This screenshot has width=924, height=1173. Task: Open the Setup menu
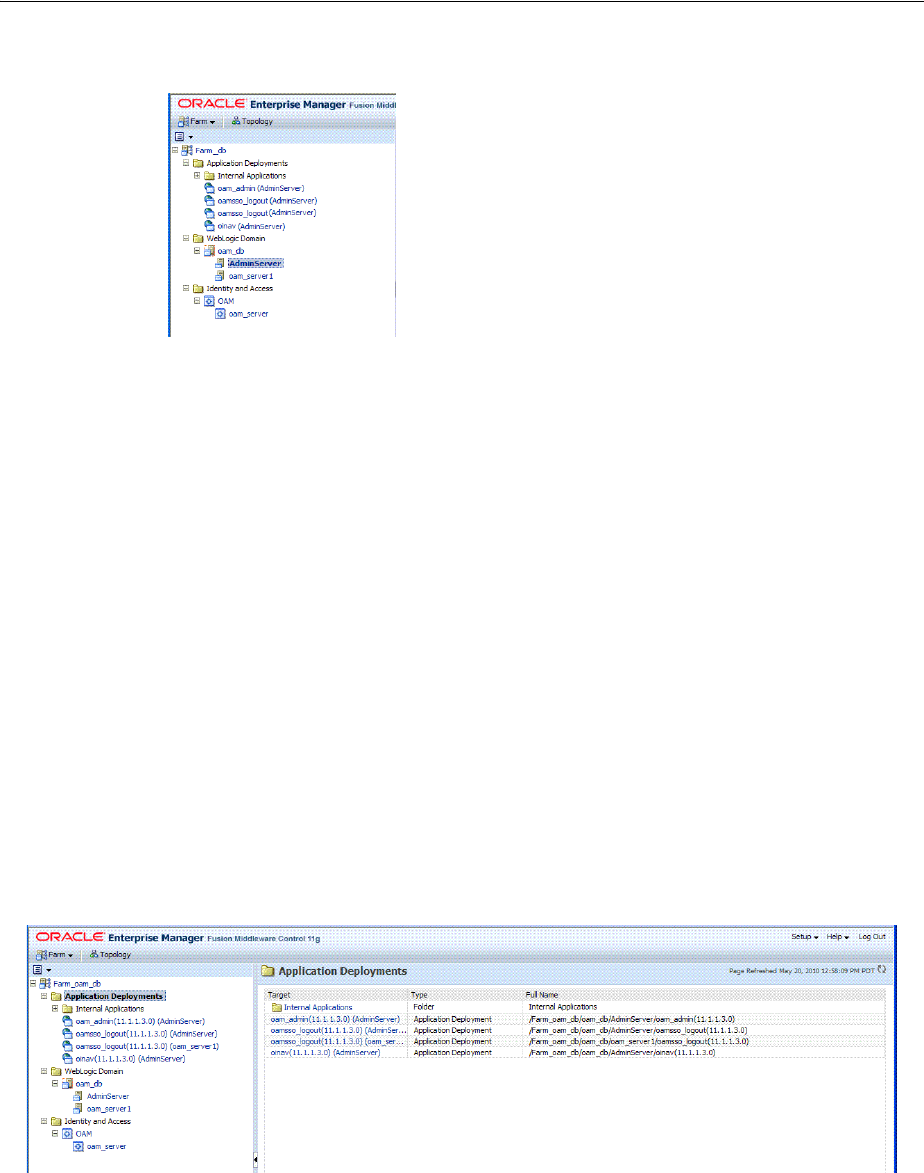point(804,937)
